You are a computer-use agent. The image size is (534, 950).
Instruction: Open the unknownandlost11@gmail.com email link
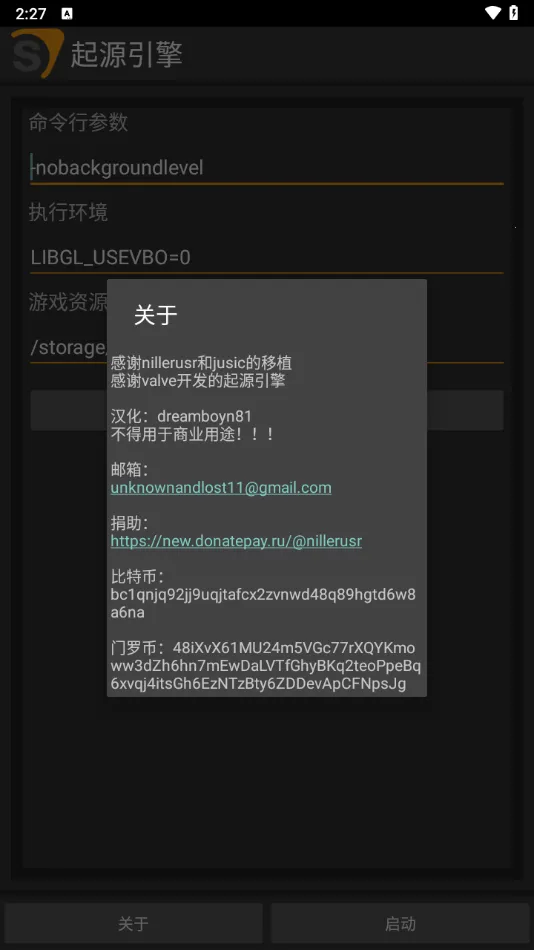pyautogui.click(x=221, y=488)
